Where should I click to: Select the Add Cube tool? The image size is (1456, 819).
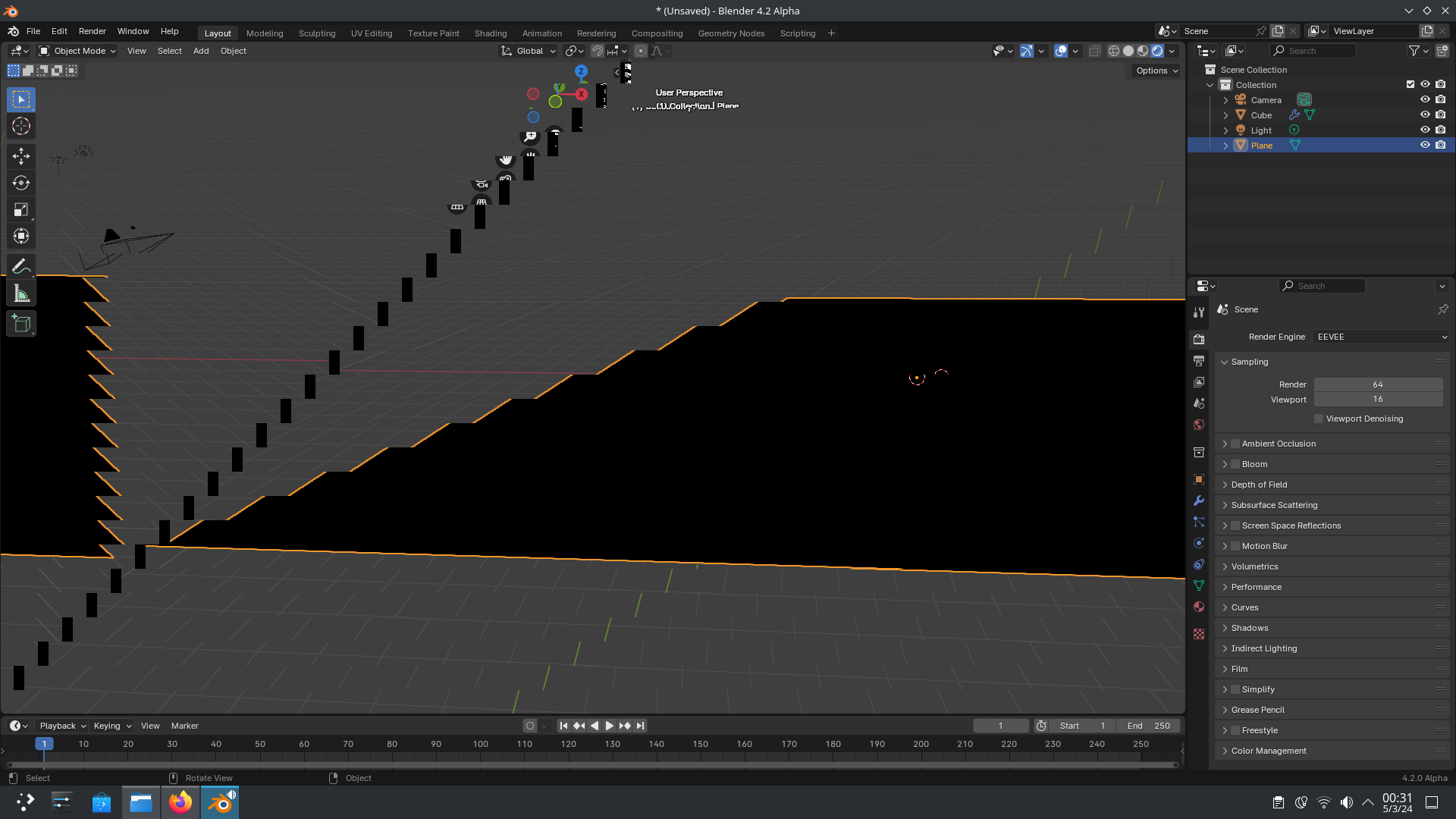click(x=21, y=324)
